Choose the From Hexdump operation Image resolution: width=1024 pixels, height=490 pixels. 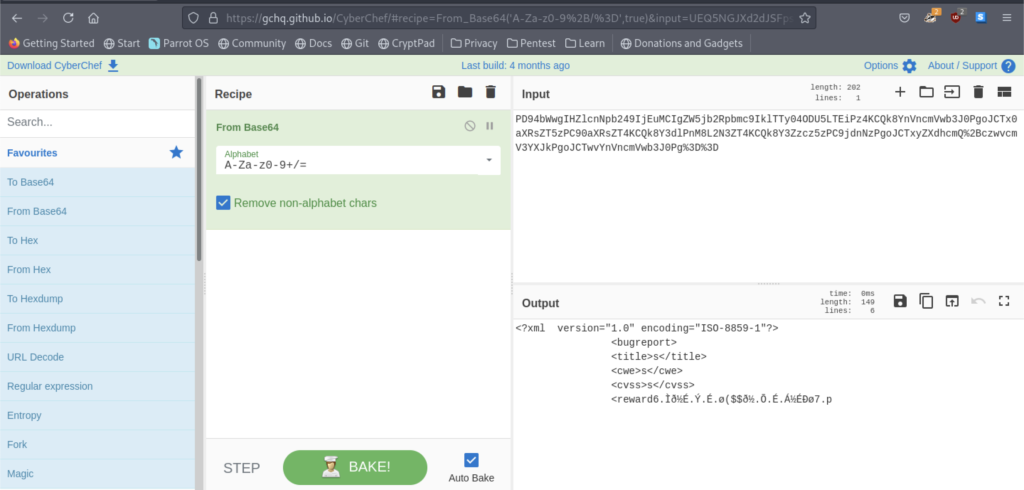(x=41, y=328)
